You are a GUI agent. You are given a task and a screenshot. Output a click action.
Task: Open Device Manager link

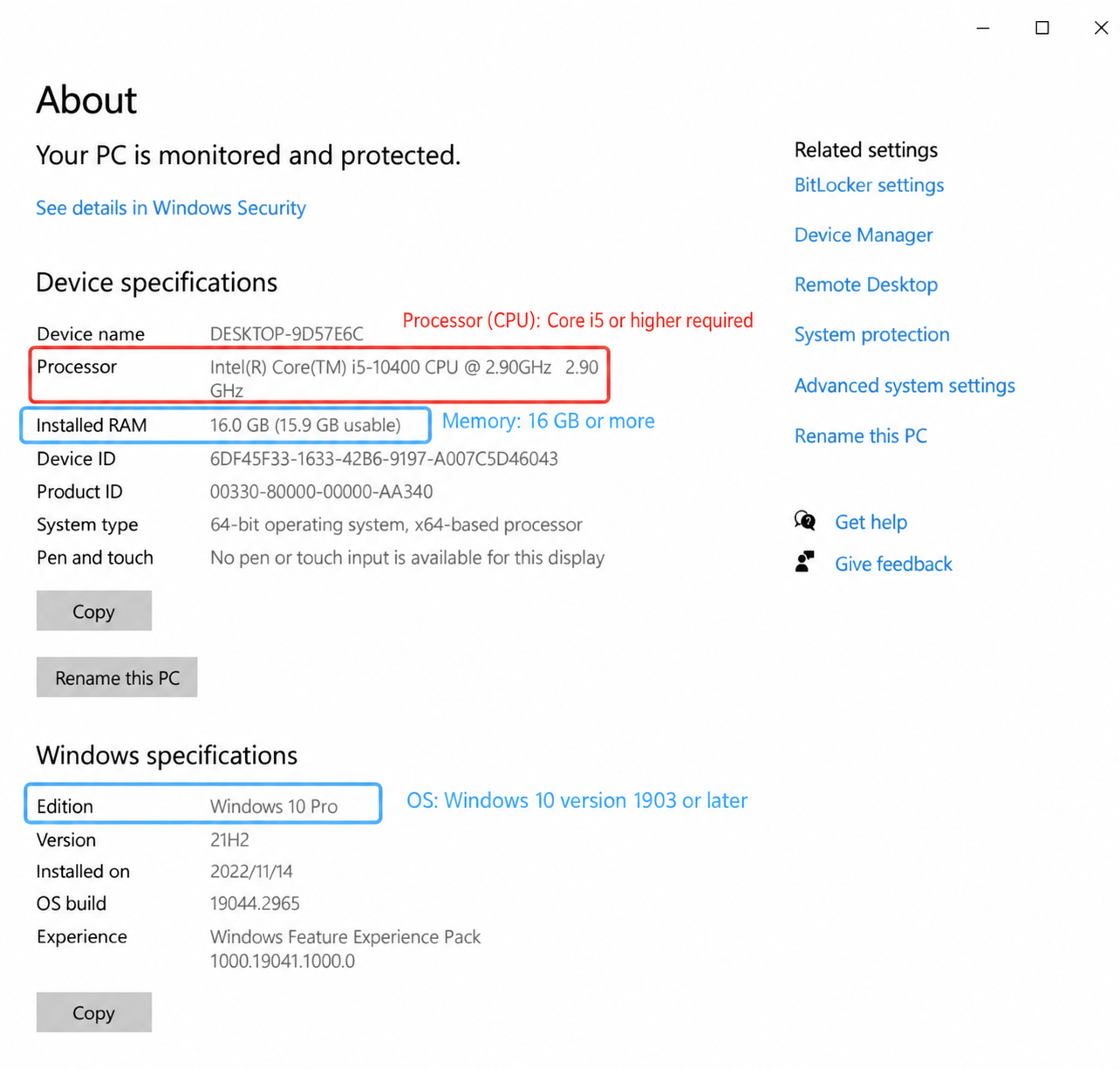pyautogui.click(x=864, y=235)
